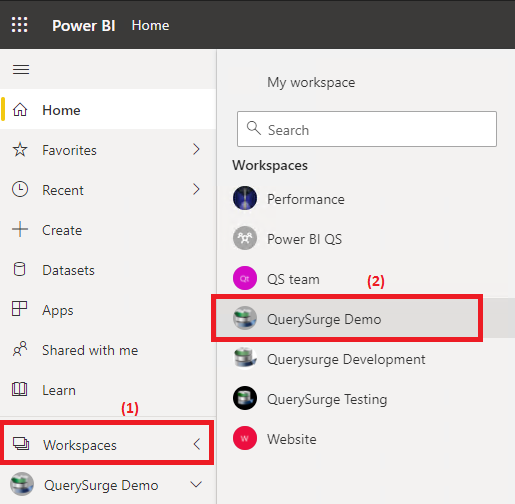Open the Power BI QS workspace
Screen dimensions: 515x504
(365, 239)
